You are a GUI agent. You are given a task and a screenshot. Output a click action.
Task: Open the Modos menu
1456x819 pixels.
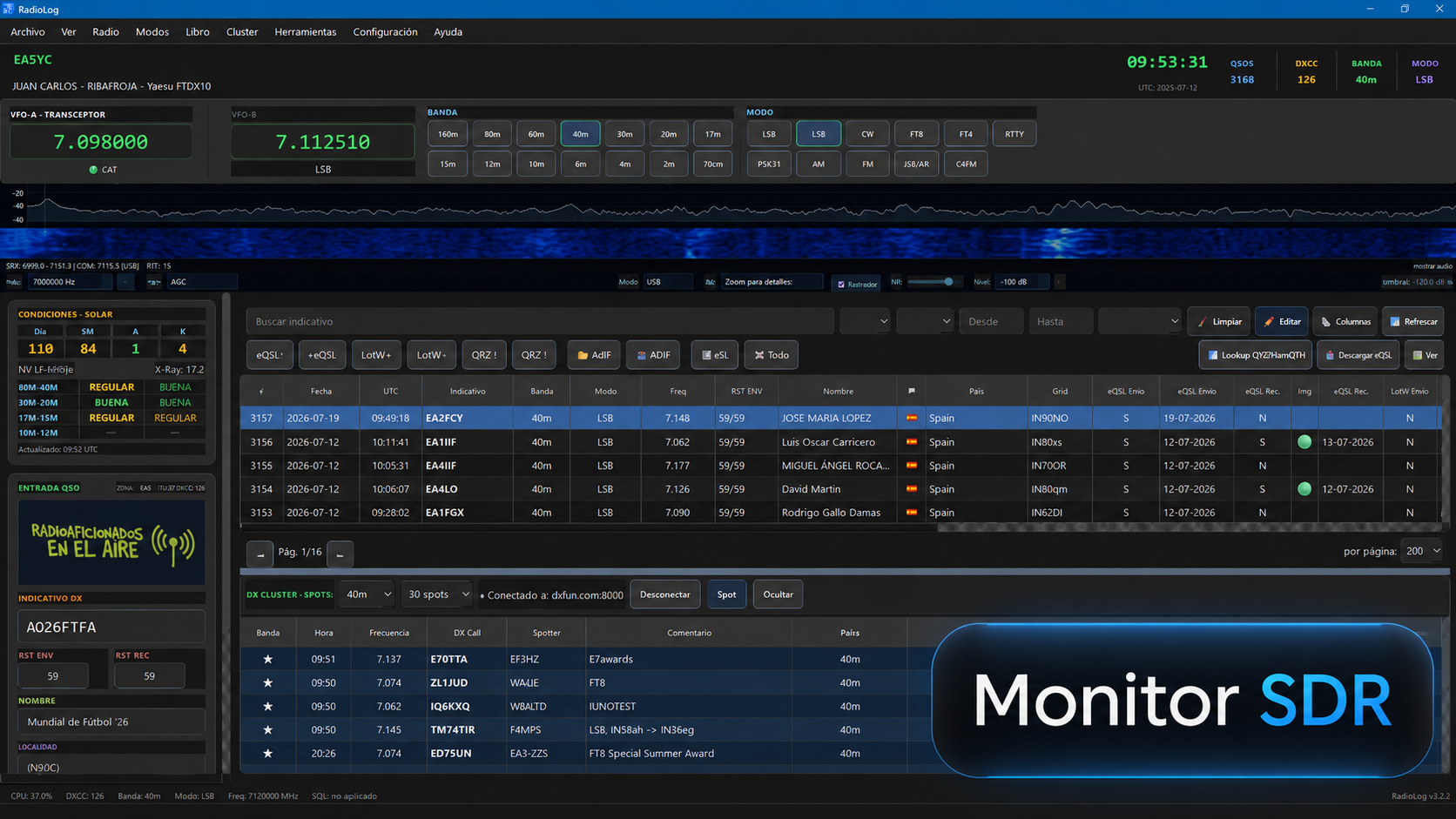coord(152,32)
